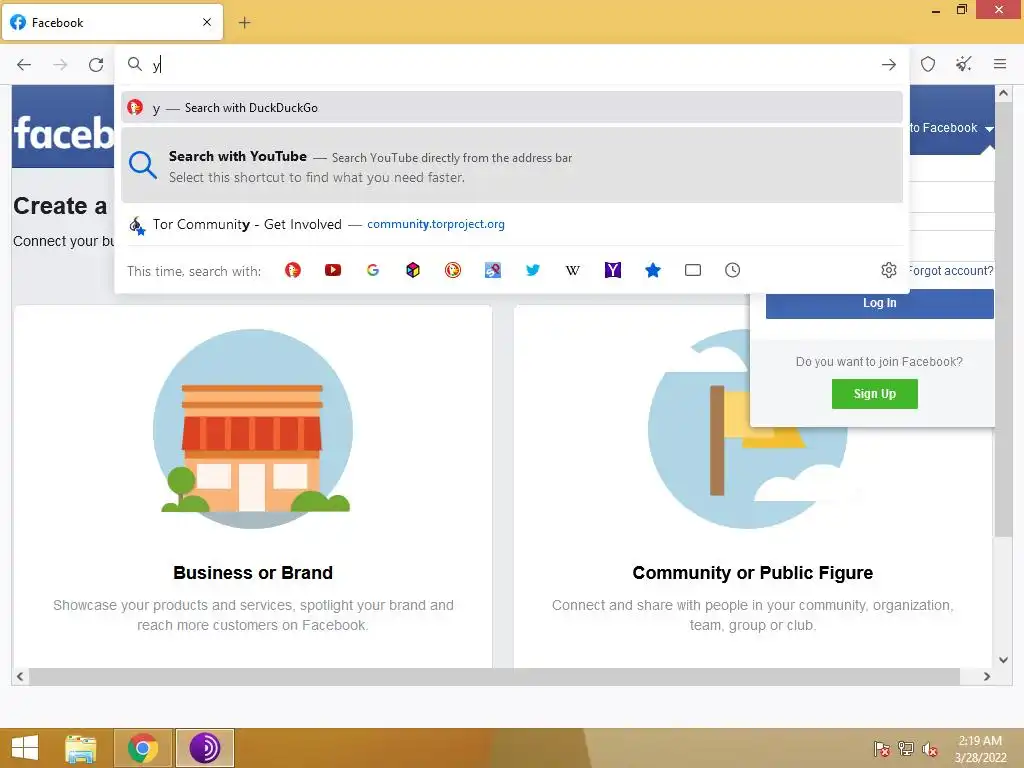Image resolution: width=1024 pixels, height=768 pixels.
Task: Click the 'Do you want to join Facebook?' text
Action: [879, 362]
